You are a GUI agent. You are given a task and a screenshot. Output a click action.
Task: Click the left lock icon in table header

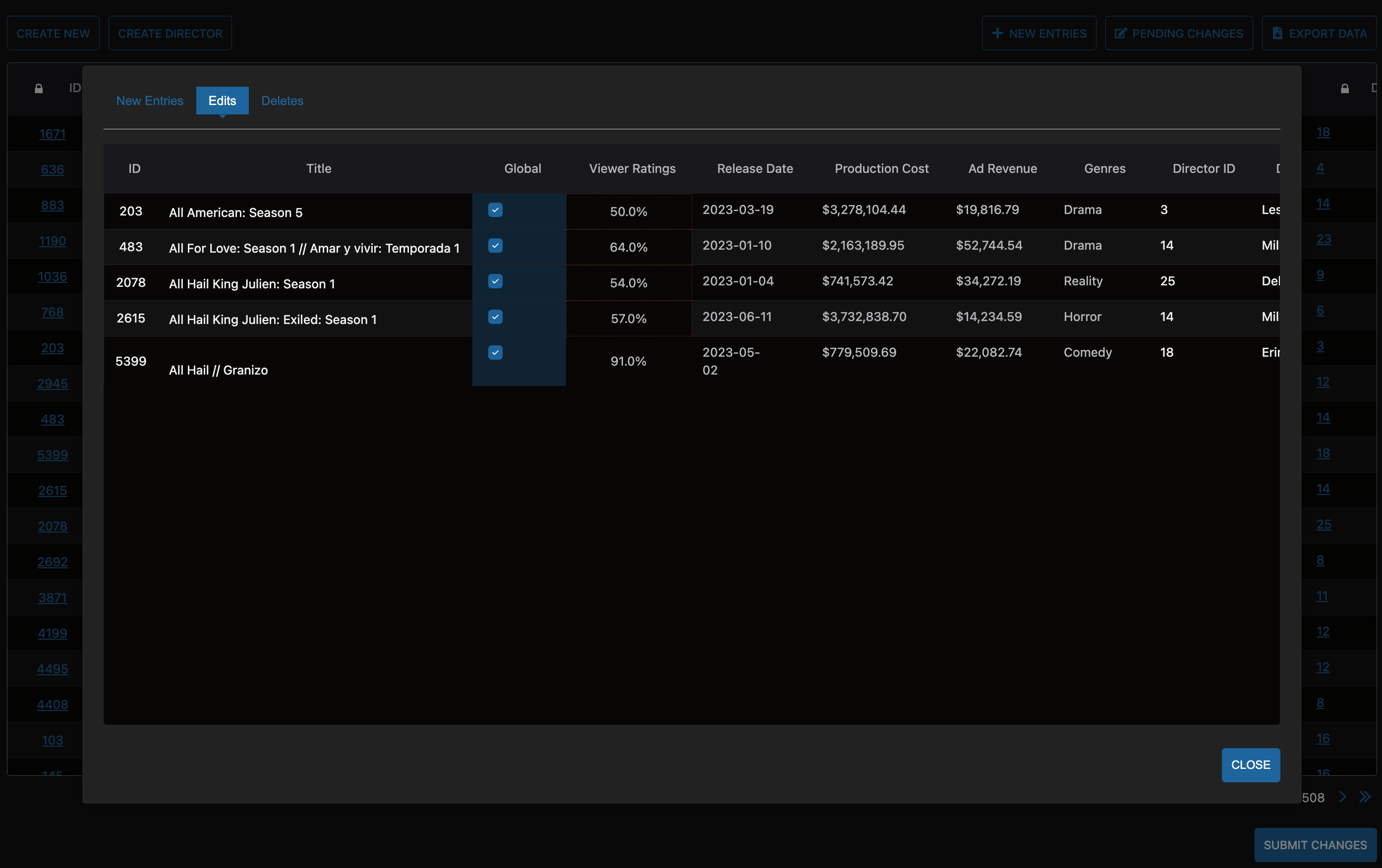coord(39,88)
